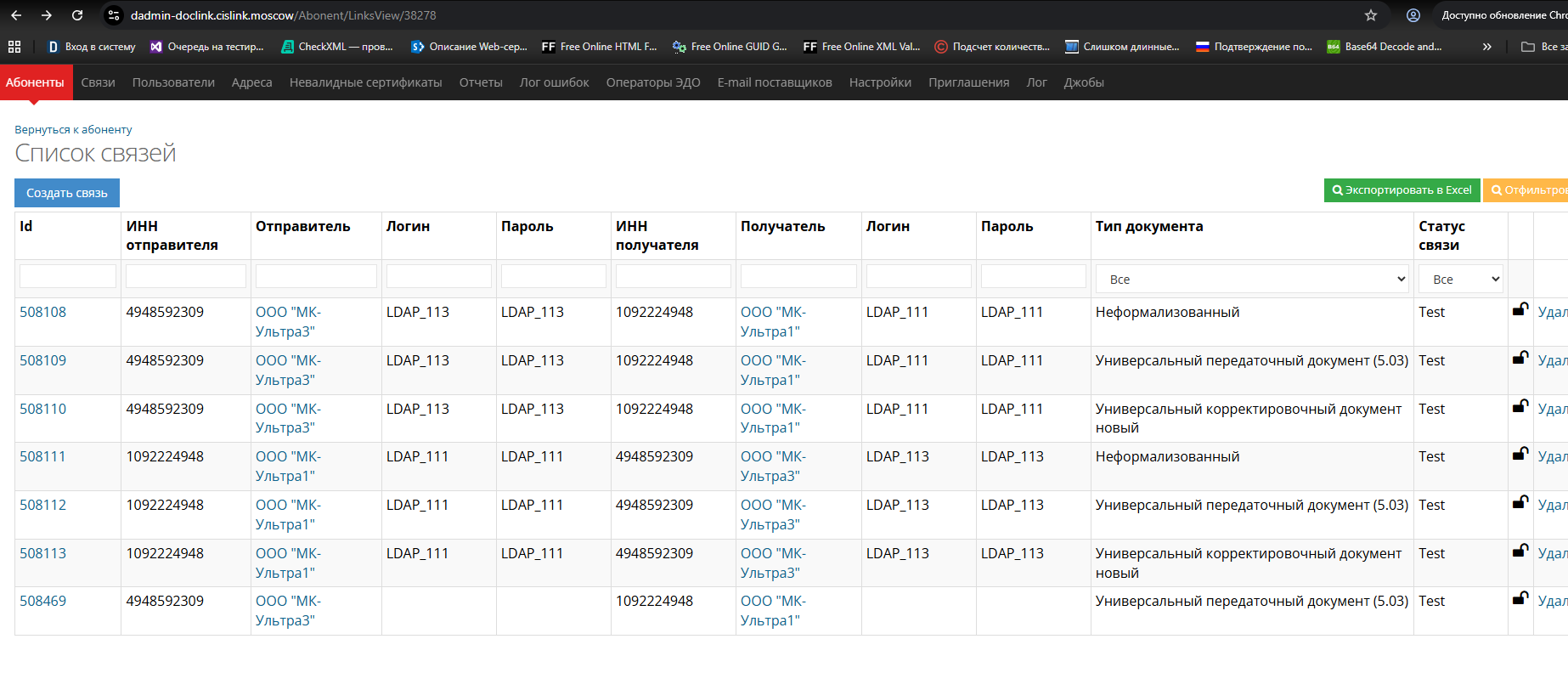Bookmark this page with the star icon
This screenshot has height=673, width=1568.
coord(1371,15)
